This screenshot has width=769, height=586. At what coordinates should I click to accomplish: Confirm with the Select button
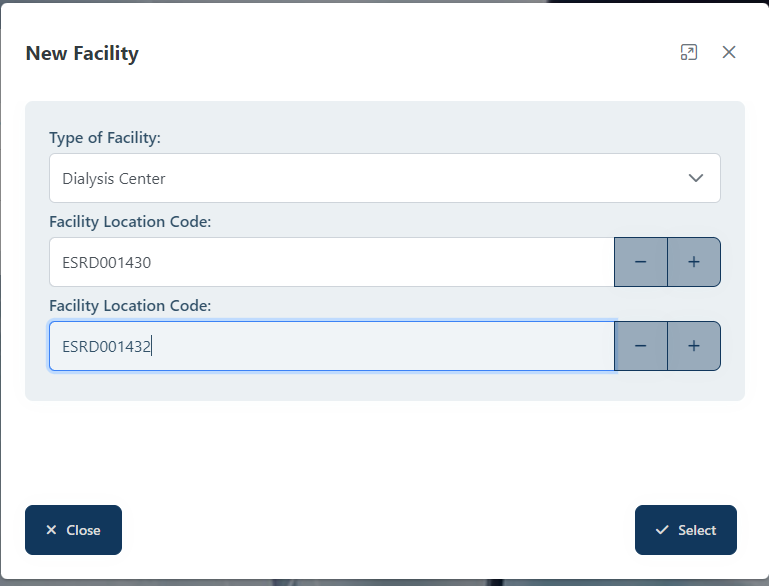(686, 530)
